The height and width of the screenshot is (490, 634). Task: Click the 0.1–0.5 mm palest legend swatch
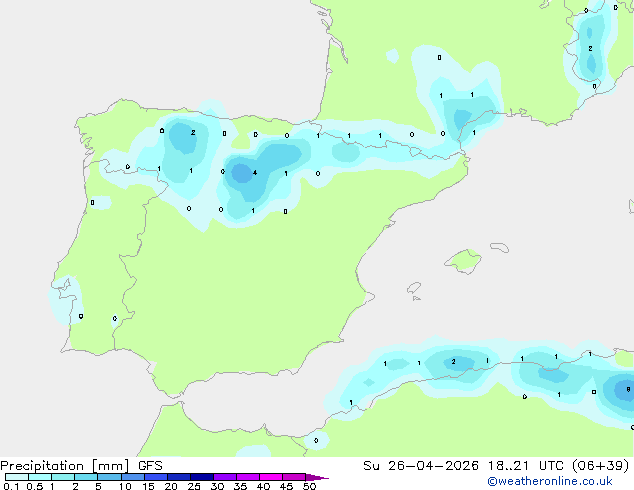pos(17,477)
